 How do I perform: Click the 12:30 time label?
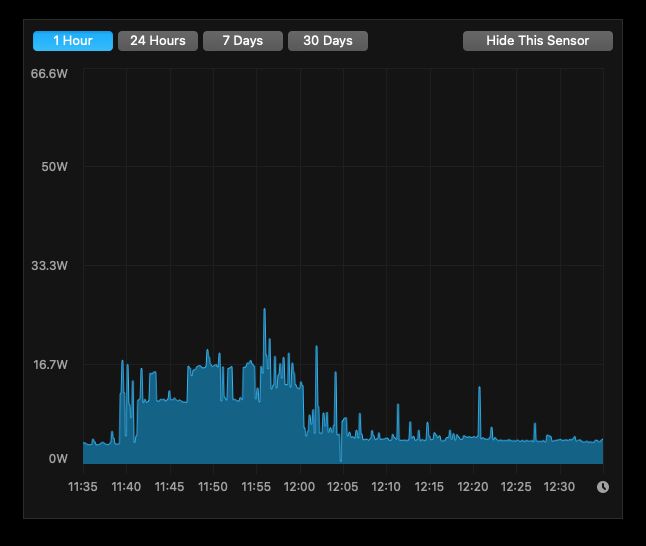559,487
